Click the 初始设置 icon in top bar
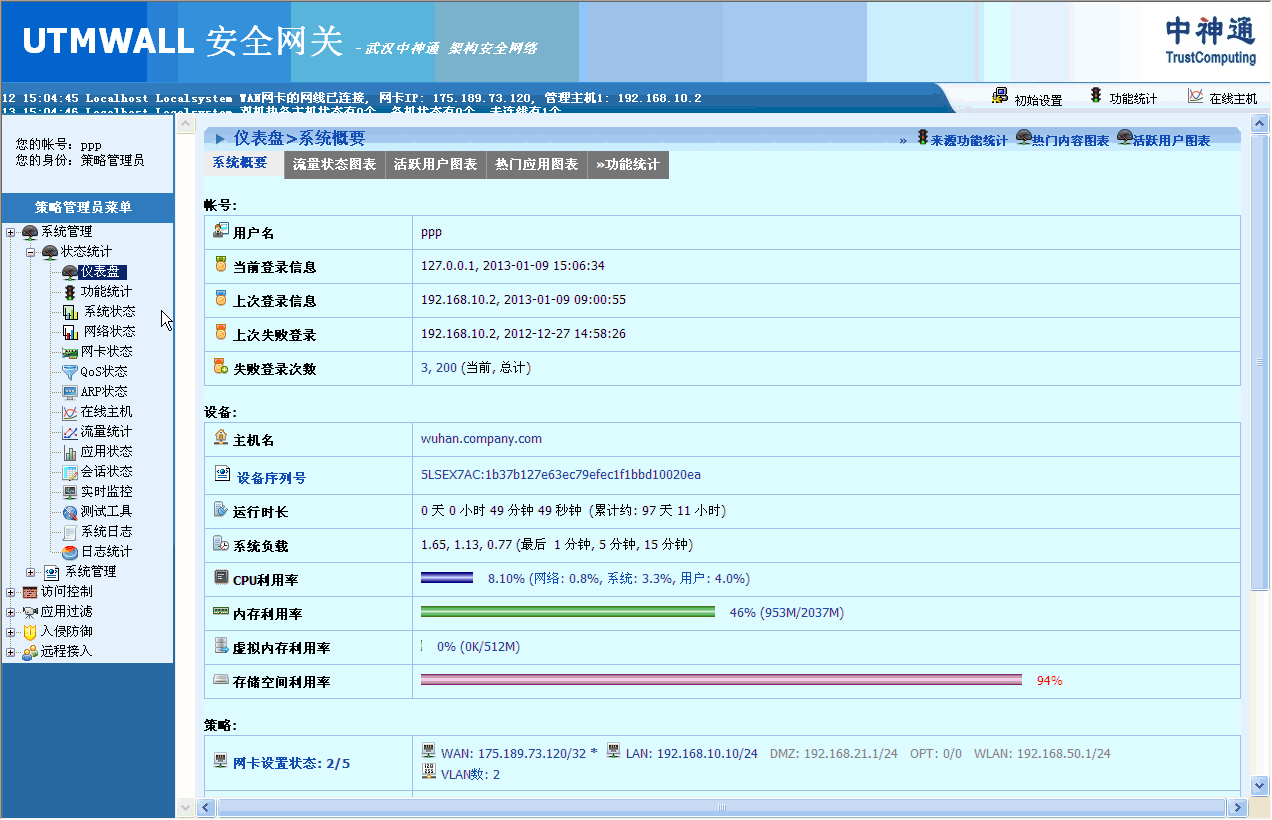 click(x=999, y=96)
